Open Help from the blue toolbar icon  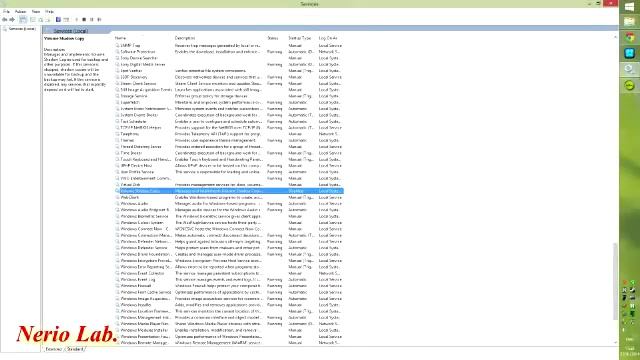click(x=58, y=20)
